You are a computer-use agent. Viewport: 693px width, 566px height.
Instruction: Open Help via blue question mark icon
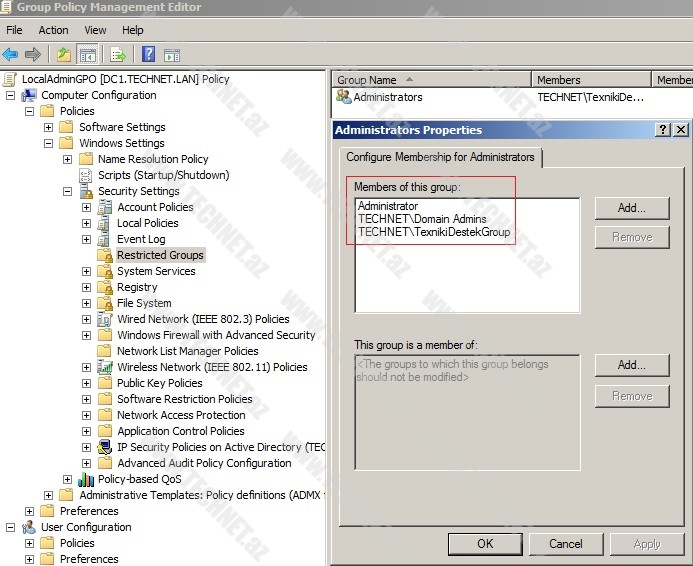(x=148, y=55)
